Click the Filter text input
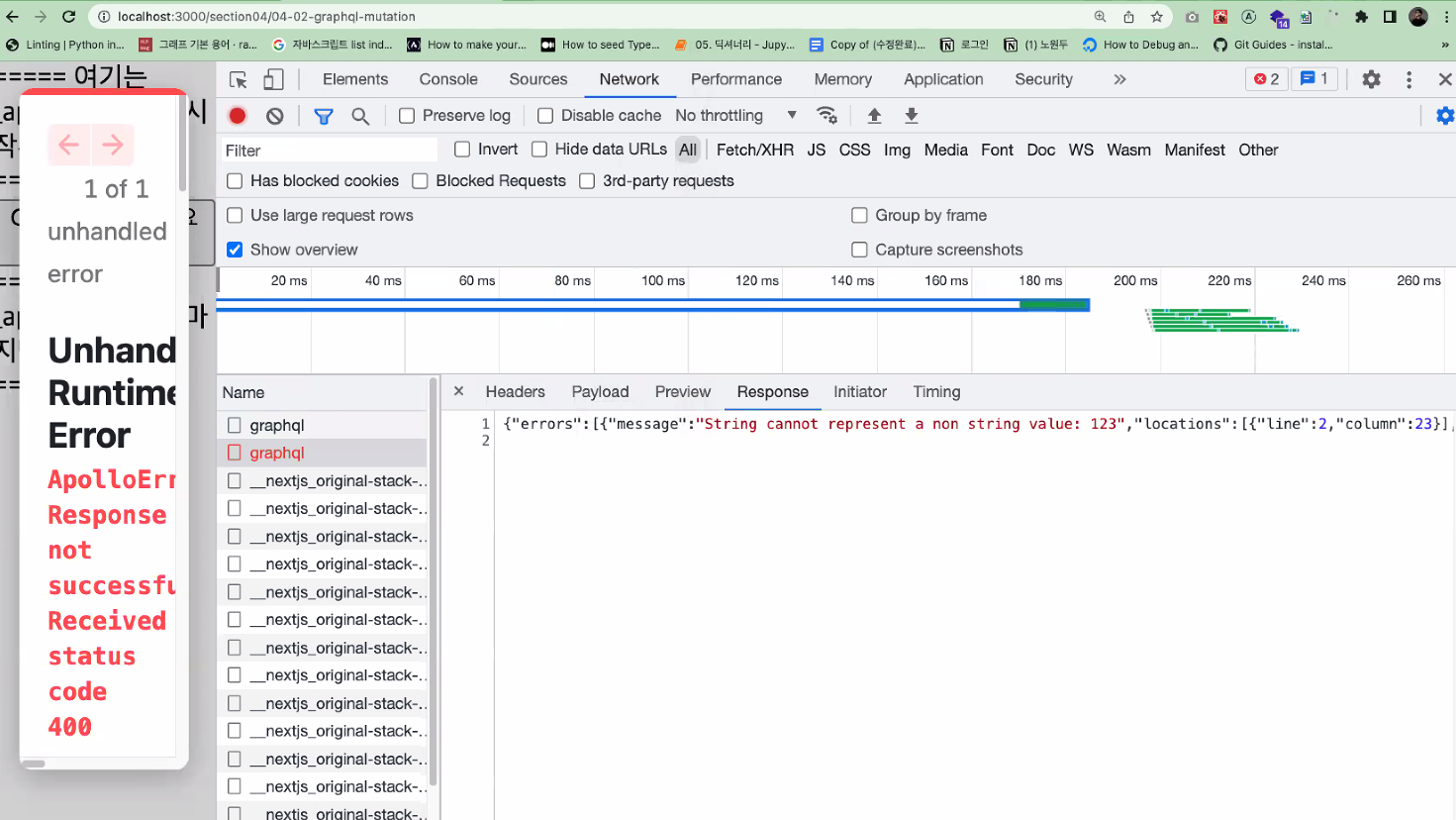 coord(330,151)
